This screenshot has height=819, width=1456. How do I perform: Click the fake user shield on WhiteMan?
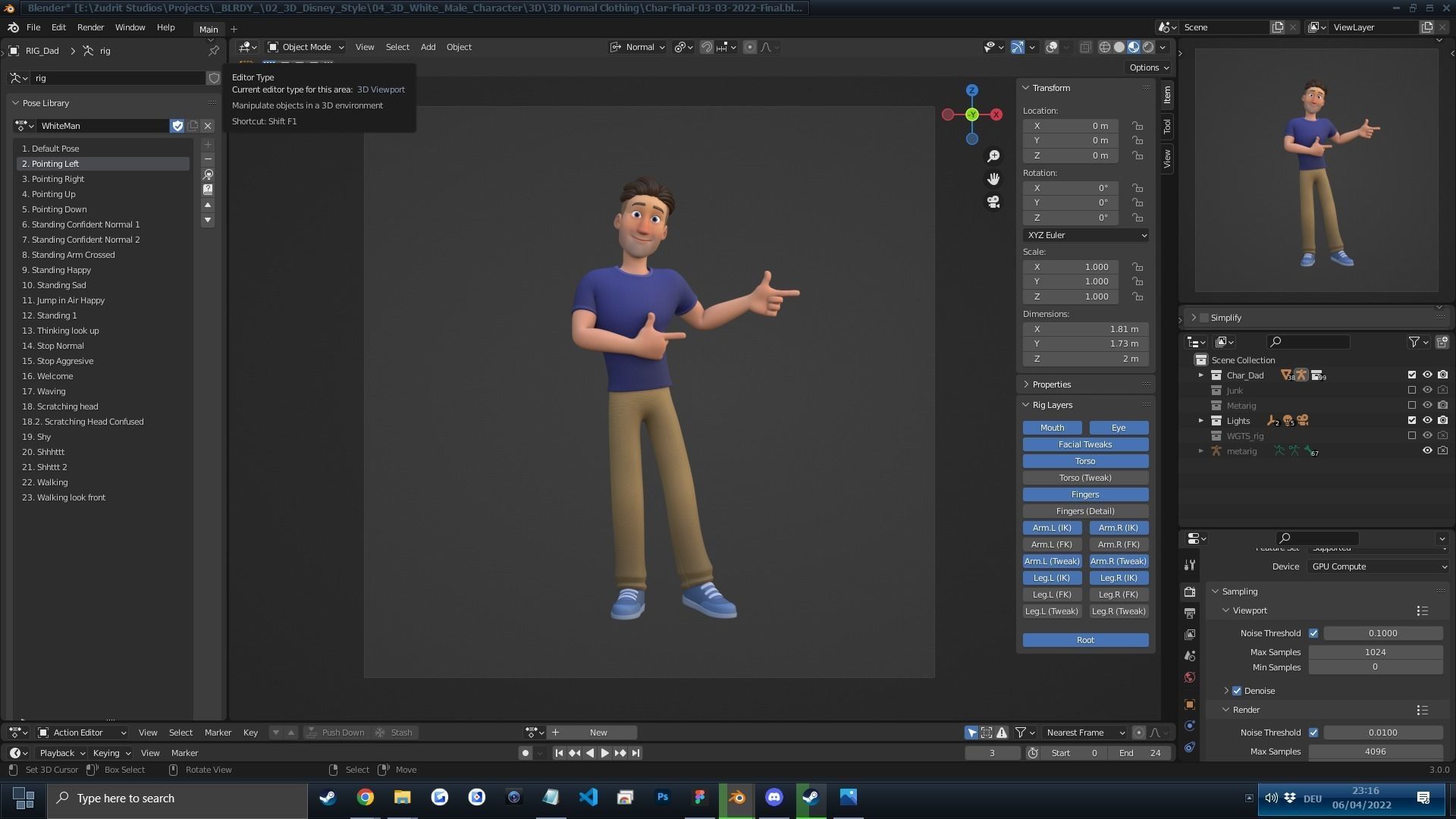pyautogui.click(x=177, y=126)
